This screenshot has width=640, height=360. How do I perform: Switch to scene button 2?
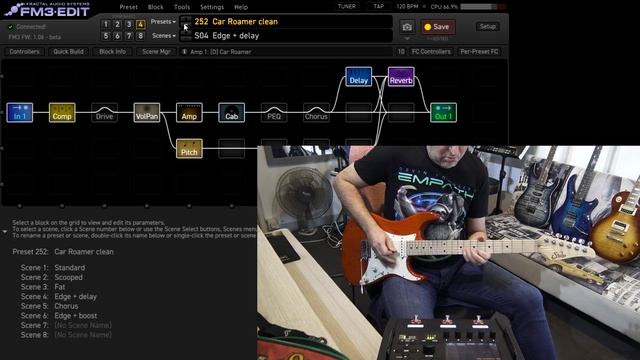coord(117,24)
